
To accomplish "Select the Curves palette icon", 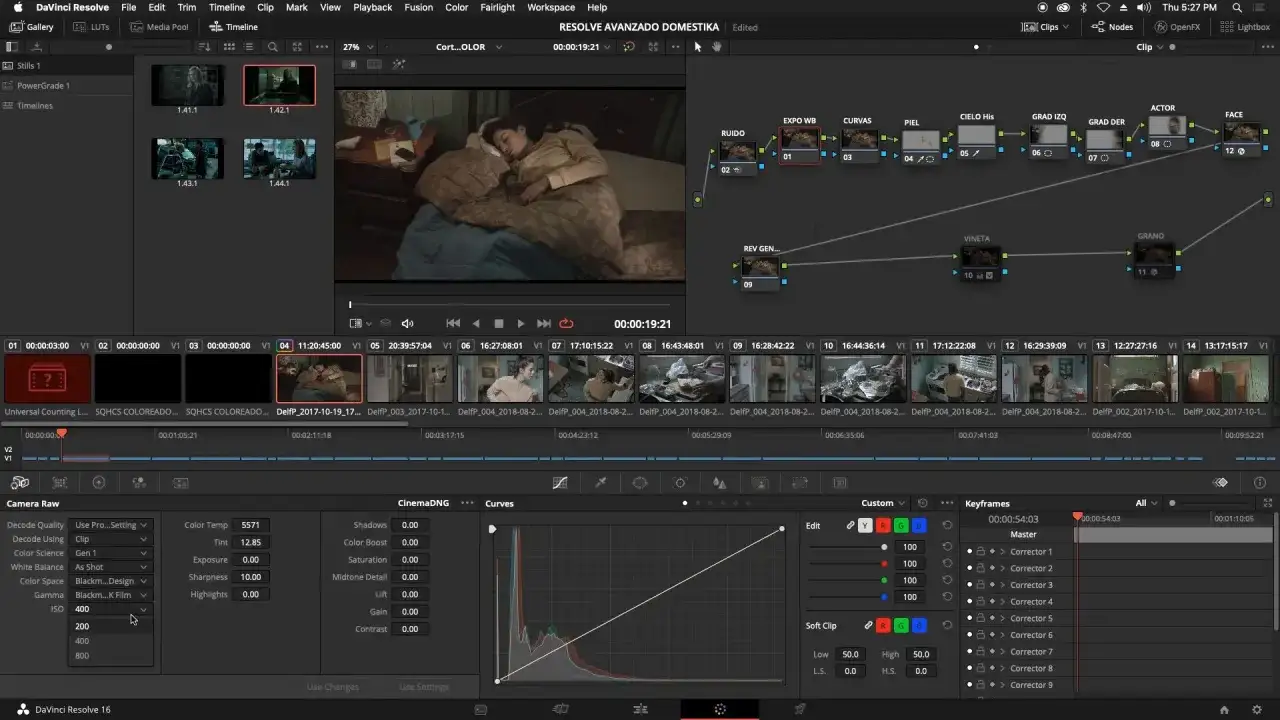I will coord(560,482).
